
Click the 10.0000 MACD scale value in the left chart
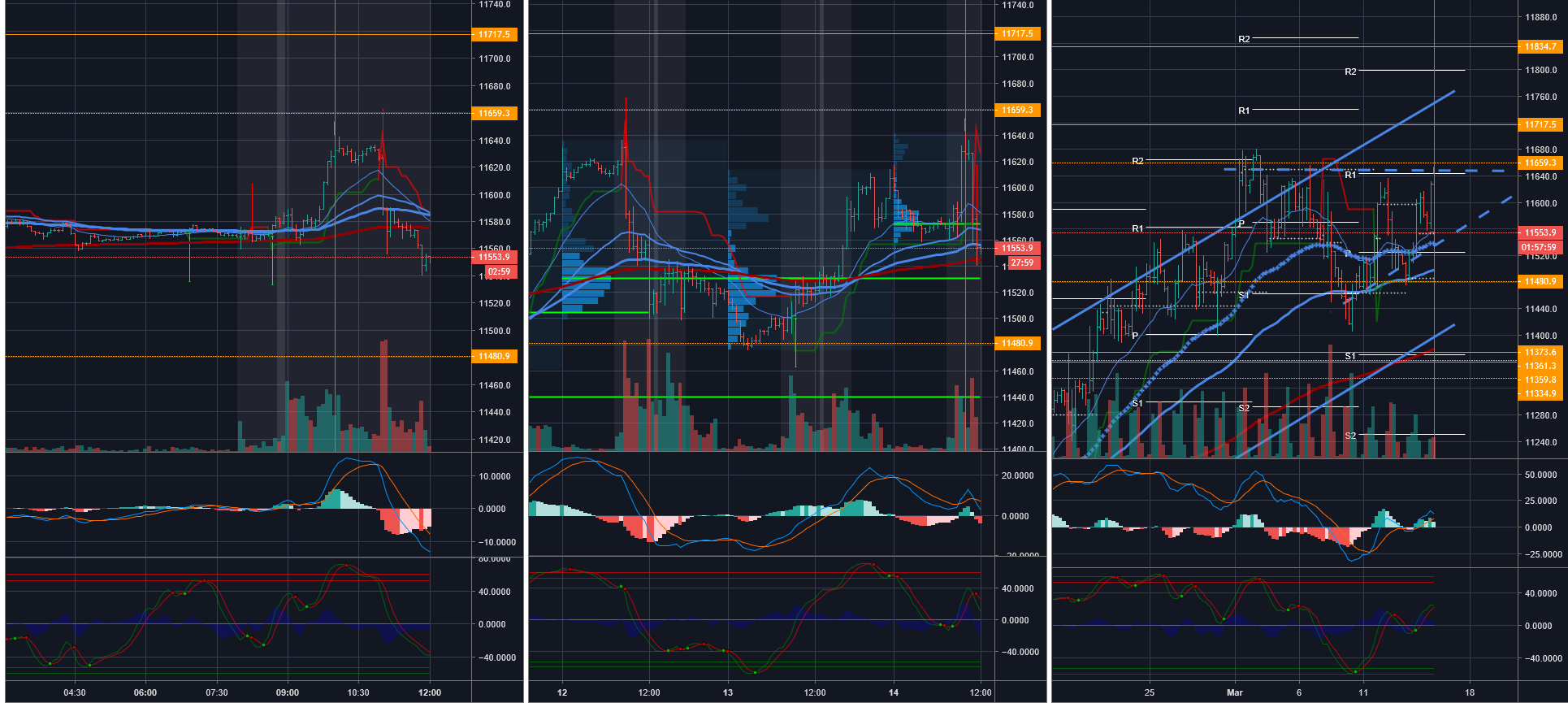(x=495, y=476)
